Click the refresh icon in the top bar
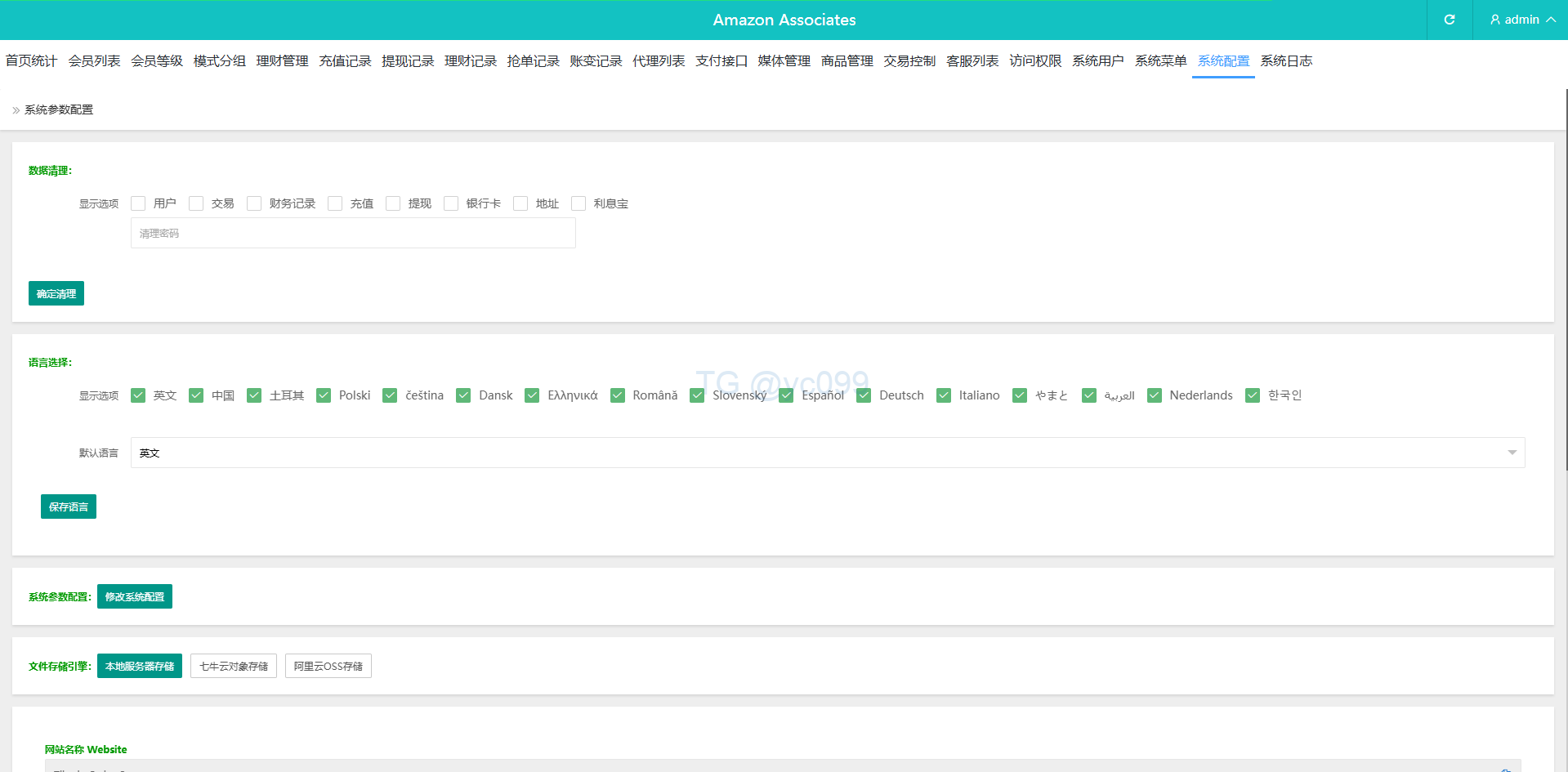1568x772 pixels. pos(1450,20)
